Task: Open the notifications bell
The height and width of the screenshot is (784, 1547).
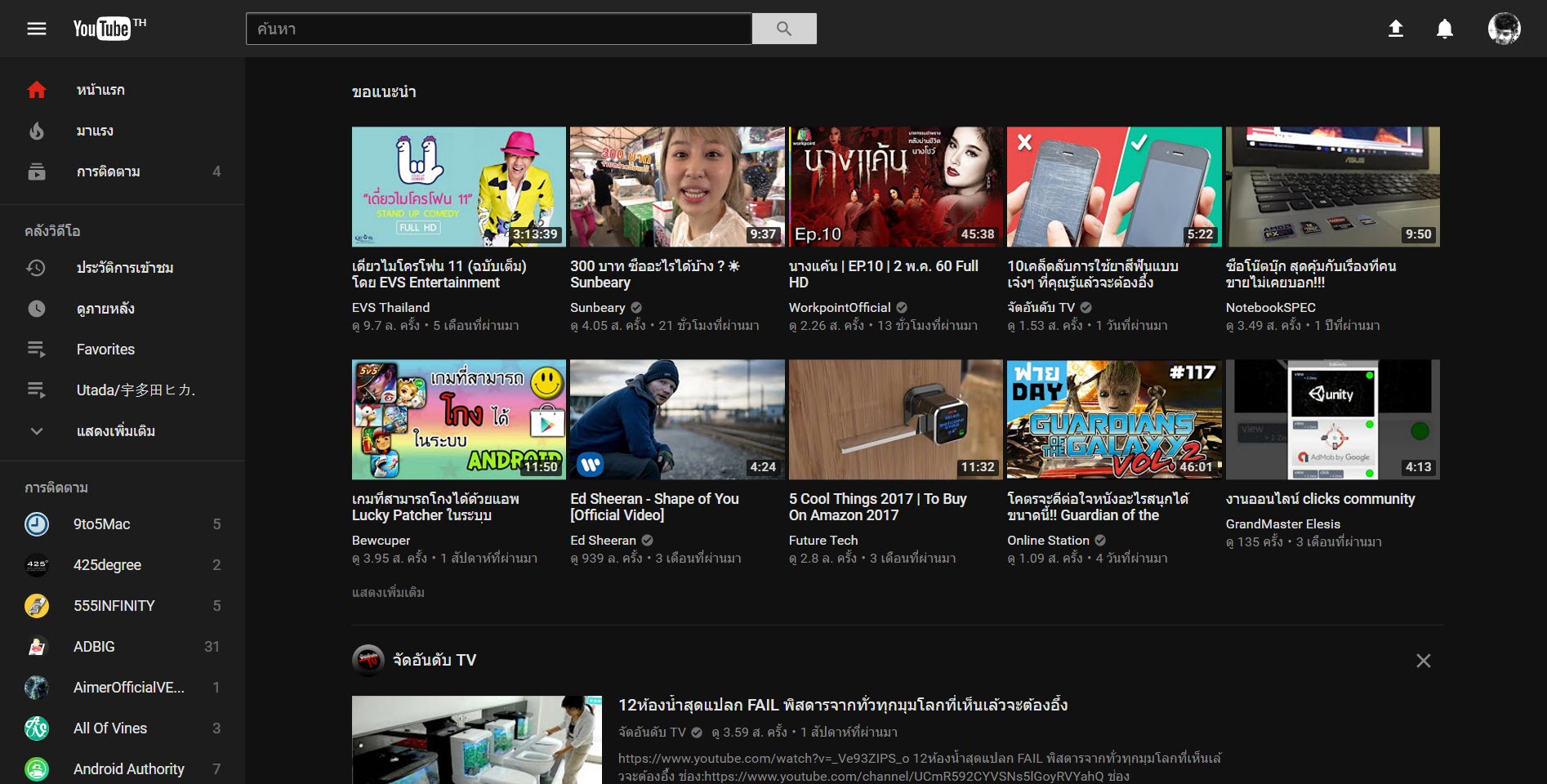Action: click(1444, 29)
